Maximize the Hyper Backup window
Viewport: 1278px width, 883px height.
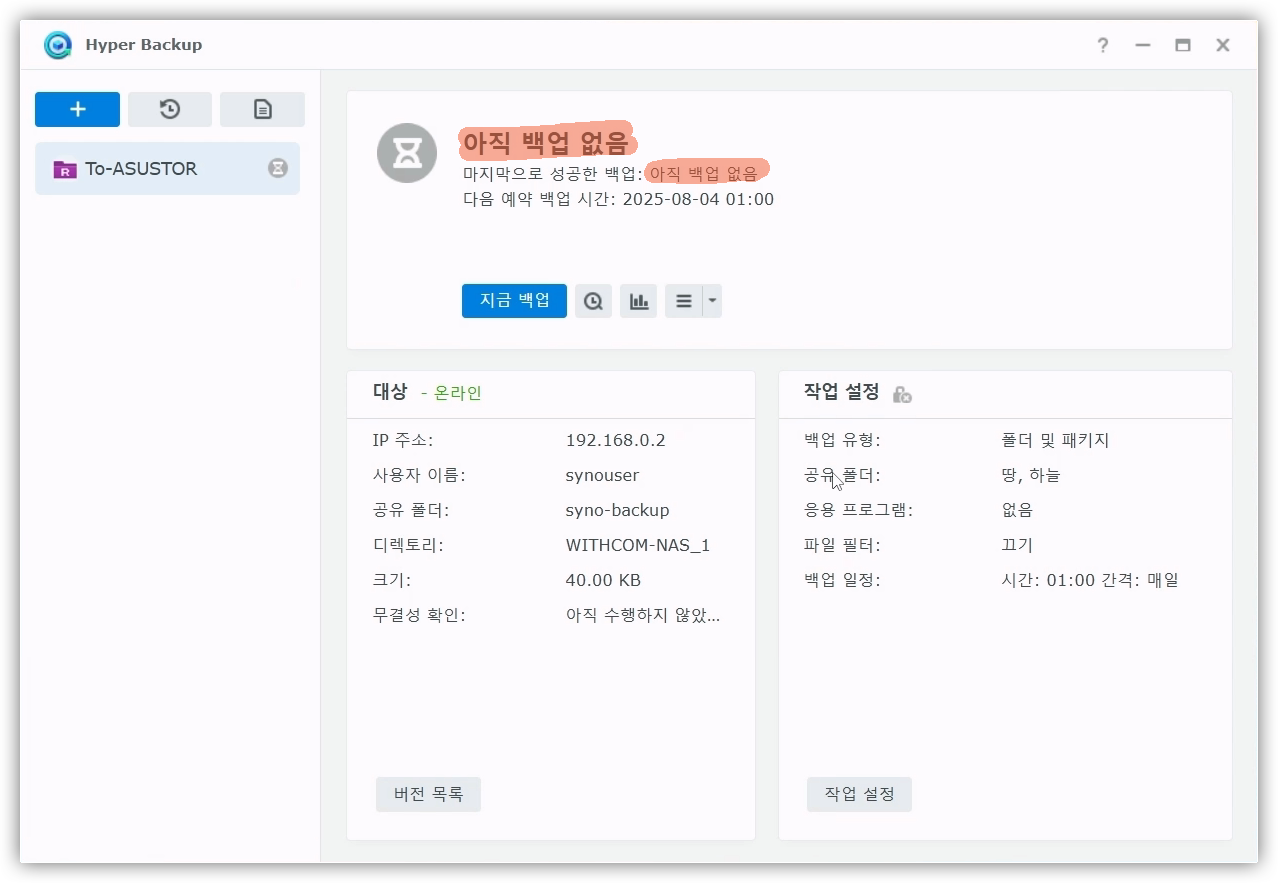coord(1183,45)
